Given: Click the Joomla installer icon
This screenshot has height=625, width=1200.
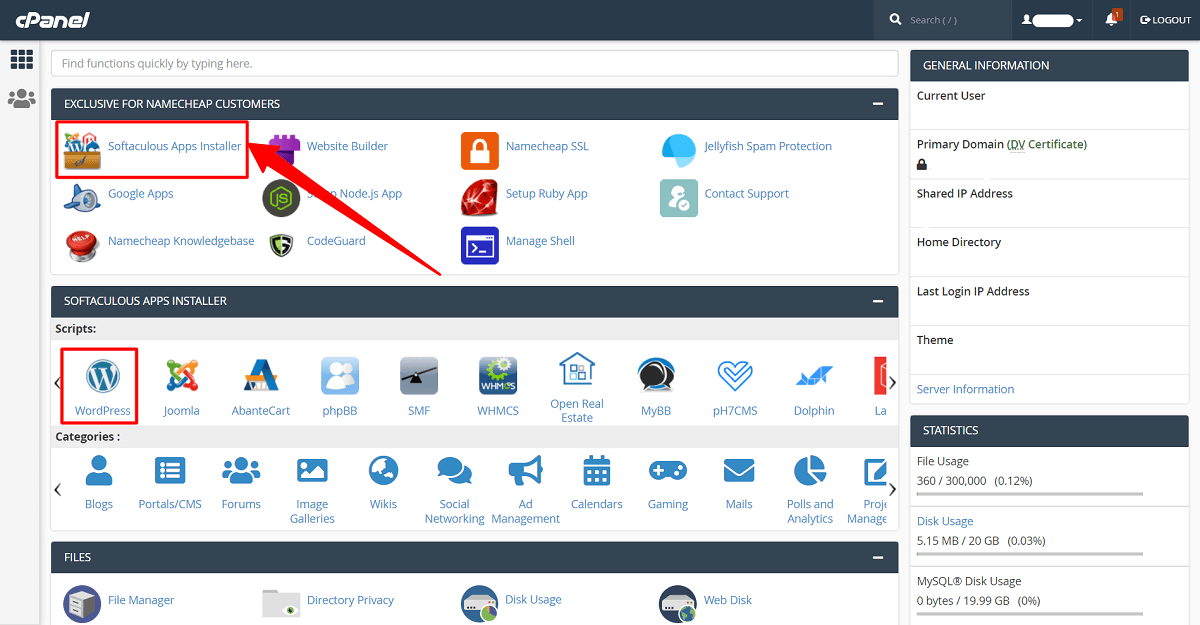Looking at the screenshot, I should click(x=182, y=377).
